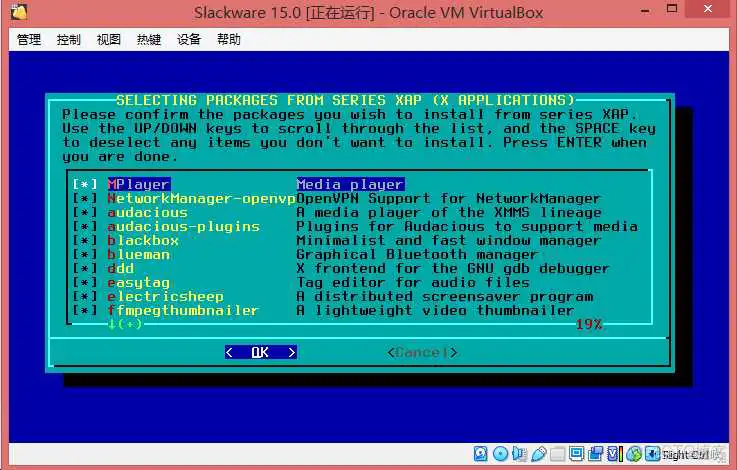The width and height of the screenshot is (737, 470).
Task: Click the green down-arrow (+) more-items indicator
Action: click(x=125, y=324)
